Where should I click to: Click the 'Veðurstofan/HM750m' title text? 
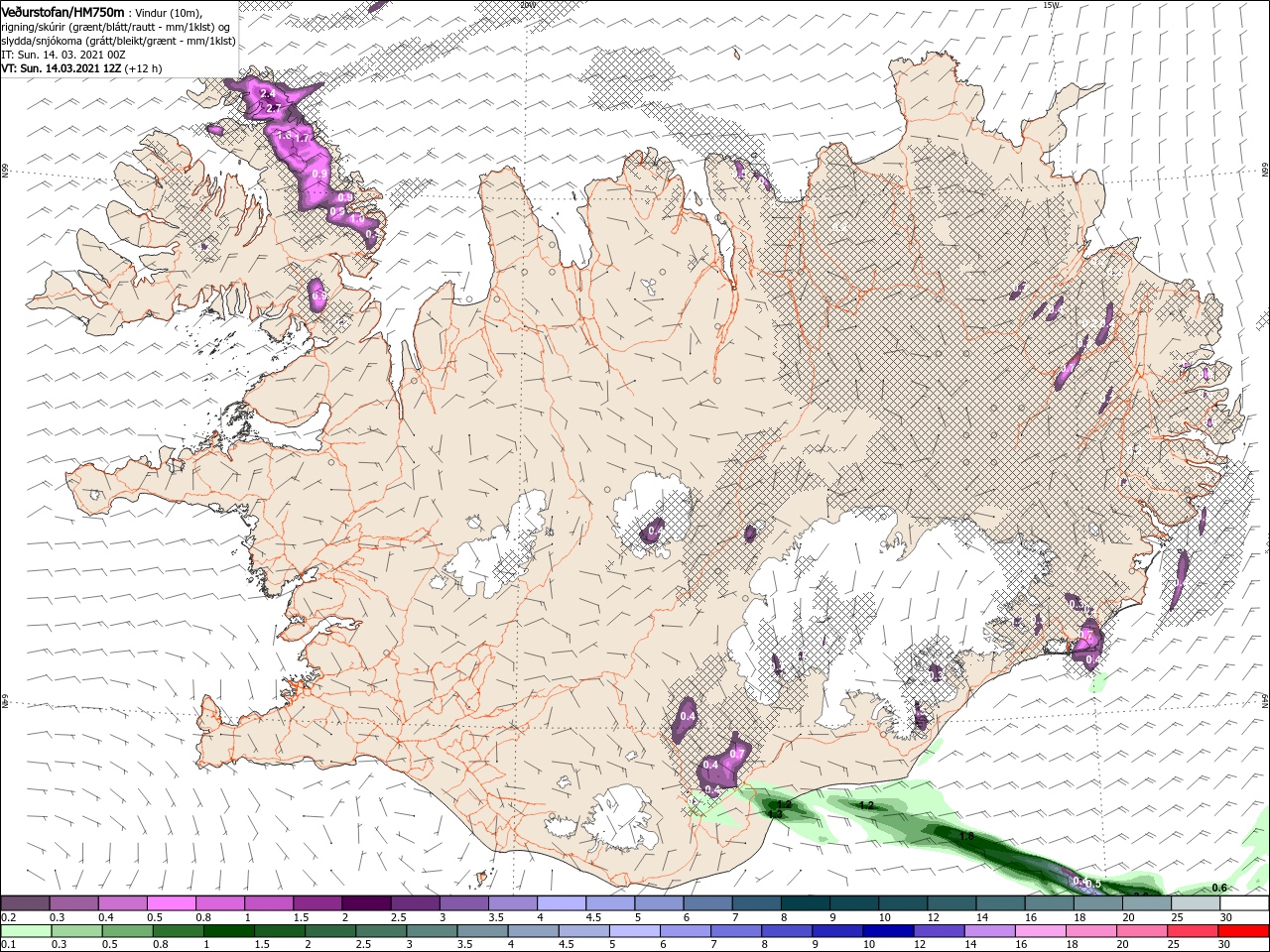pos(63,11)
